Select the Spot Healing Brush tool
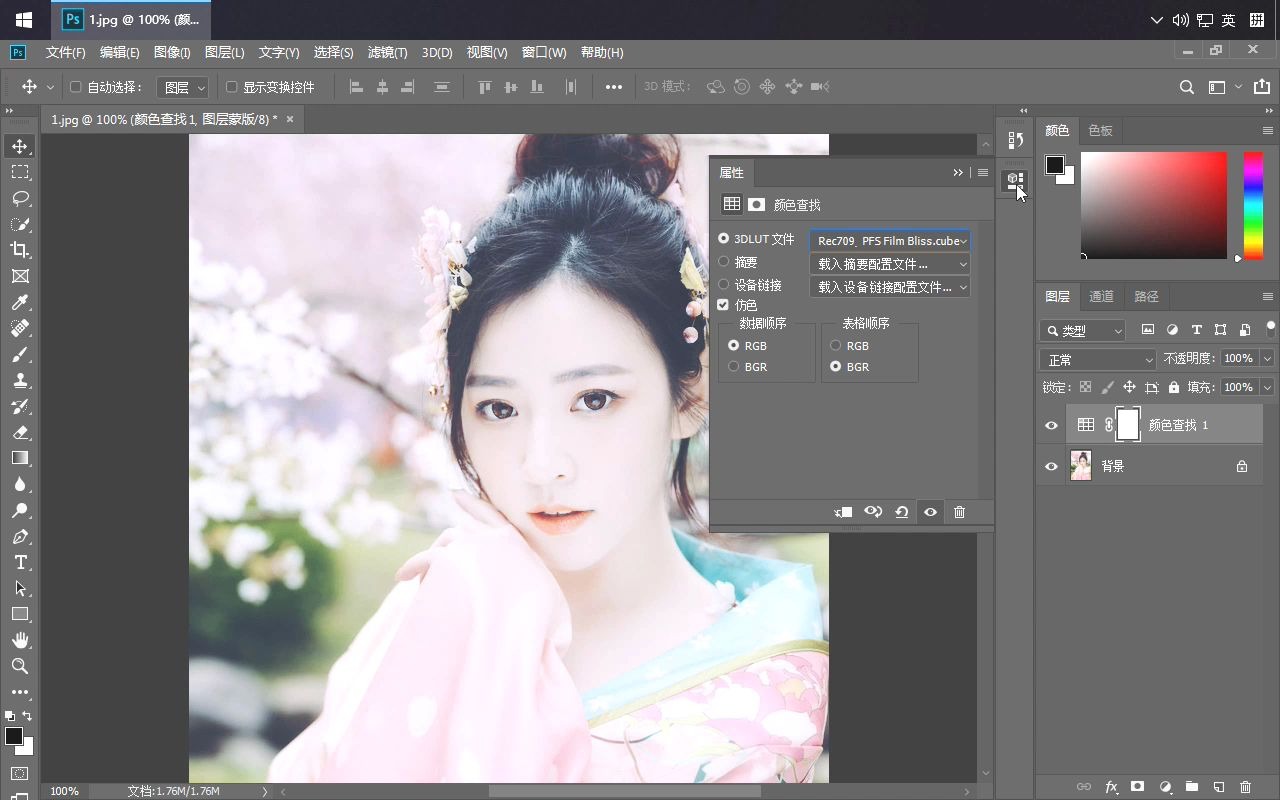The height and width of the screenshot is (800, 1280). click(x=20, y=328)
